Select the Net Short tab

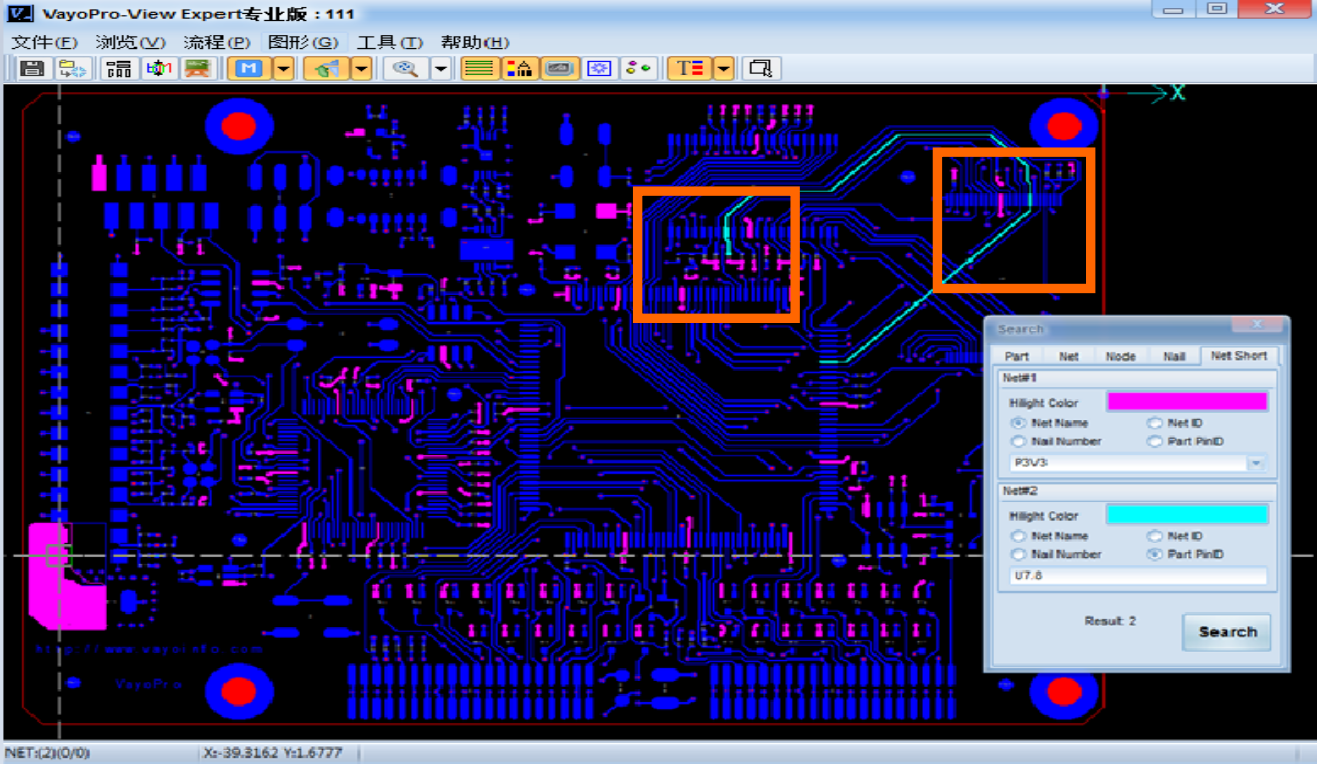click(1239, 355)
